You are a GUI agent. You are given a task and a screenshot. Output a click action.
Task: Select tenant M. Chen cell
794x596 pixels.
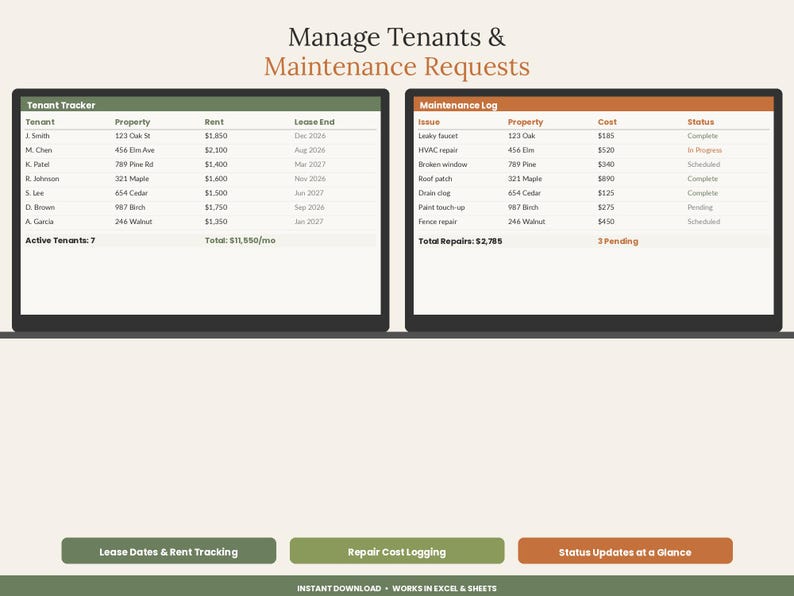(38, 150)
